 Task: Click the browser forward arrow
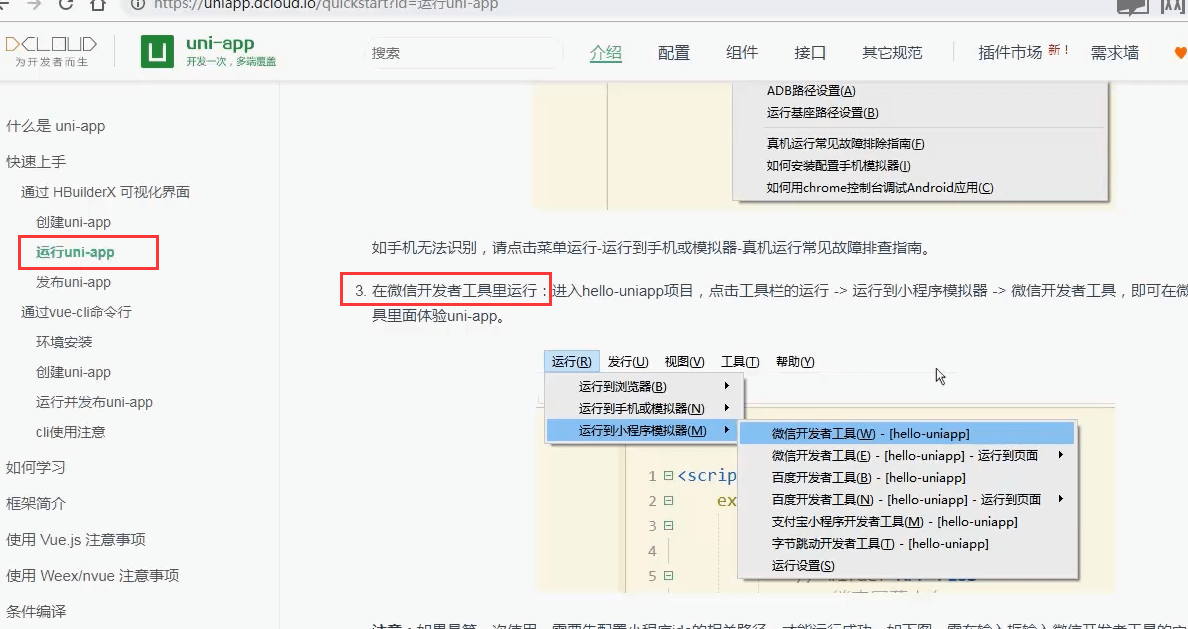[x=34, y=4]
